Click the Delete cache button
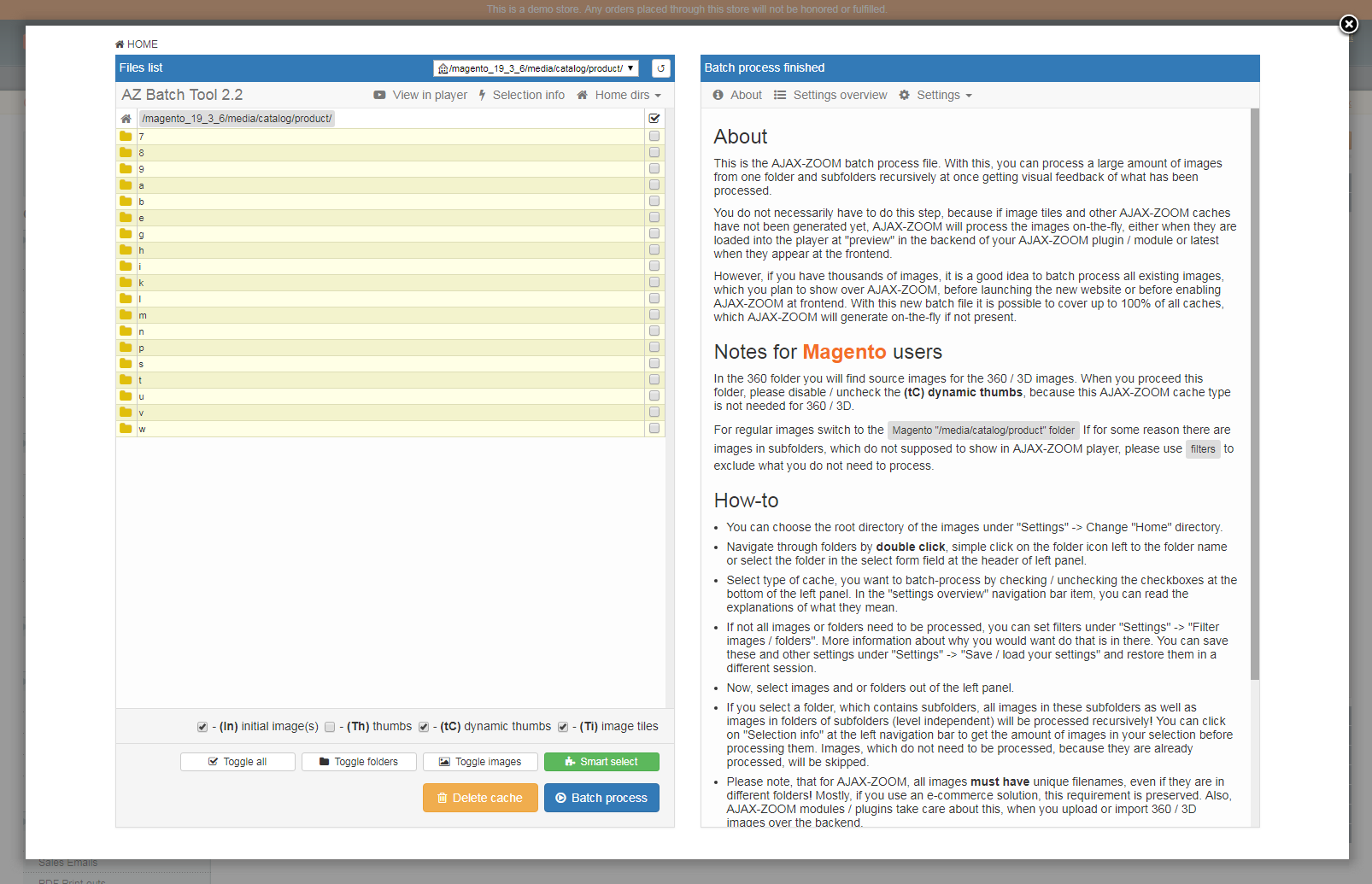The width and height of the screenshot is (1372, 884). (480, 798)
